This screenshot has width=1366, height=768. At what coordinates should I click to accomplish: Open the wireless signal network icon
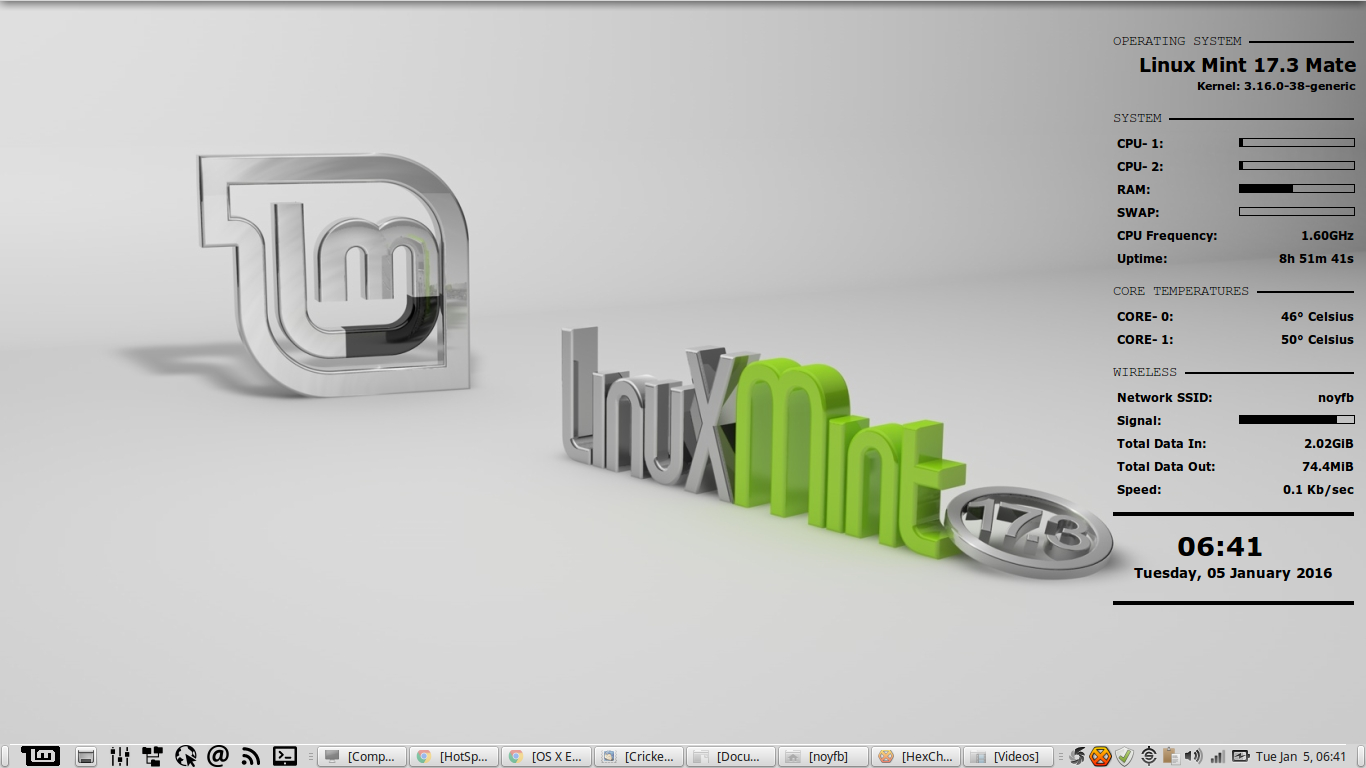point(1217,757)
